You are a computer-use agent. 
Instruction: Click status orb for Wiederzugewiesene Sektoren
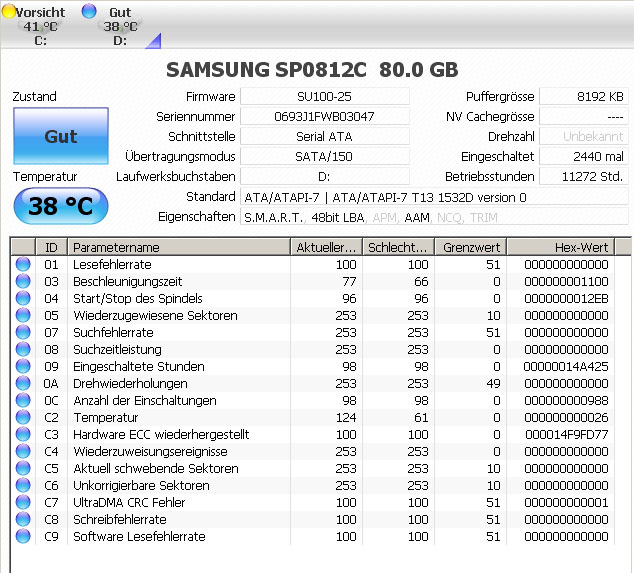(23, 315)
